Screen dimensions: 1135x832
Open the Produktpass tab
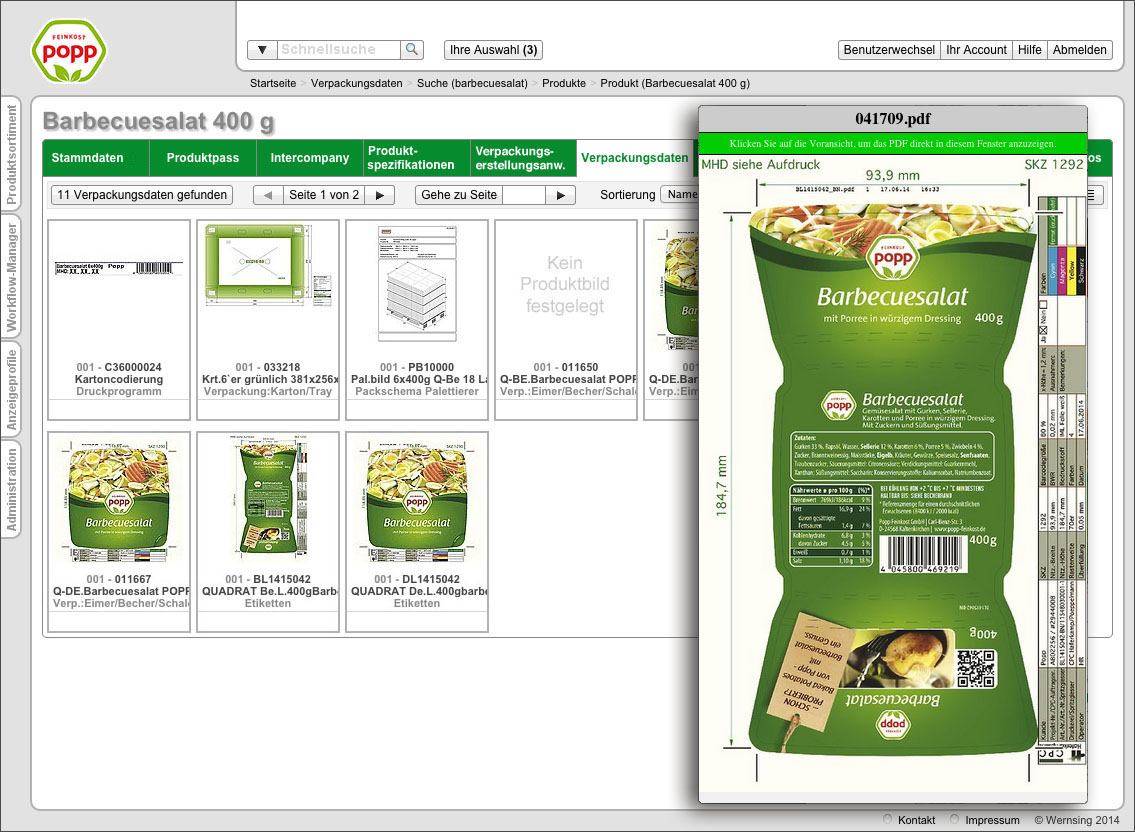click(203, 158)
